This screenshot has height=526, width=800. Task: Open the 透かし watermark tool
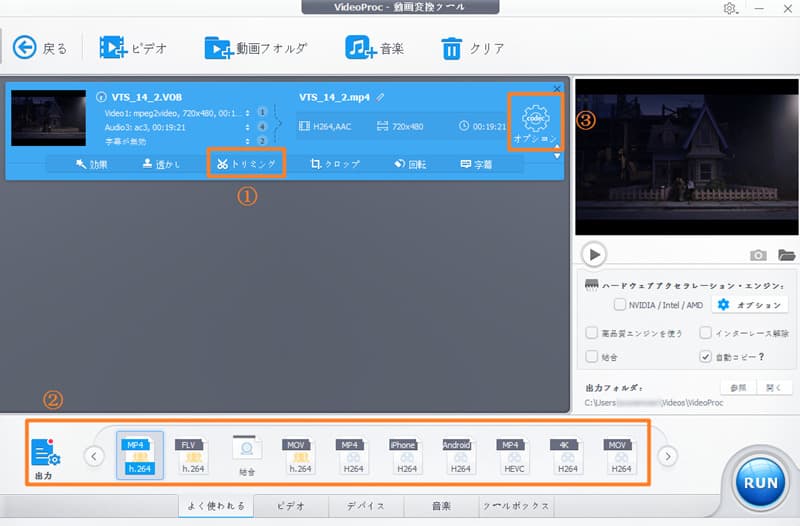pyautogui.click(x=161, y=164)
